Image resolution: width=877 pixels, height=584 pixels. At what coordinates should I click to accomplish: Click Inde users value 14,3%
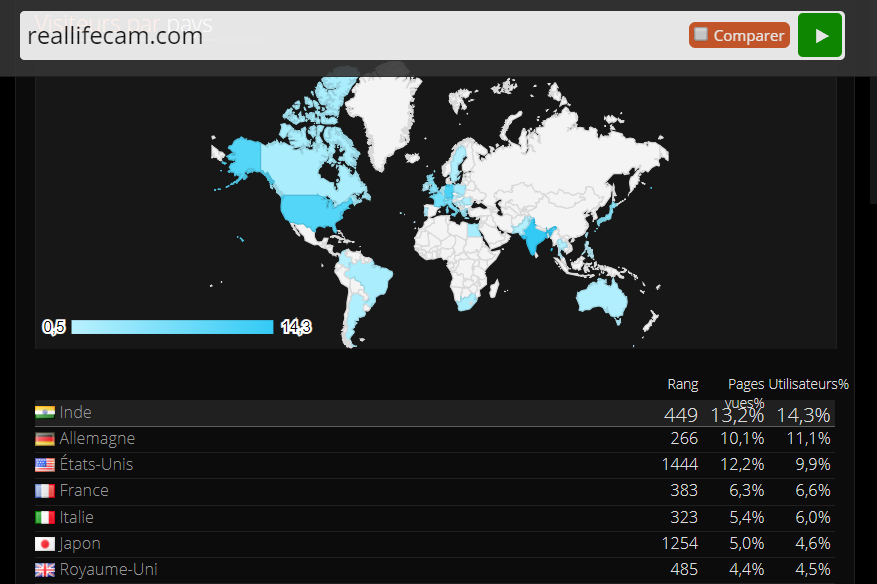tap(803, 415)
